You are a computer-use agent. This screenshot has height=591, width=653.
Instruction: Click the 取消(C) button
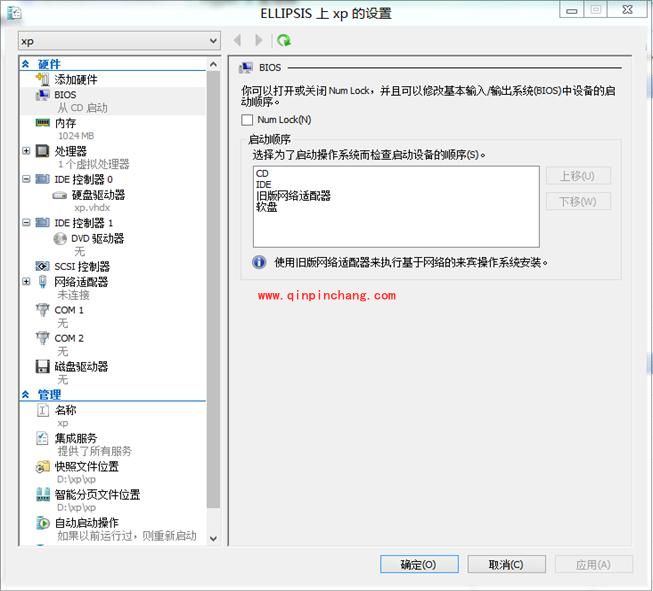pyautogui.click(x=506, y=564)
